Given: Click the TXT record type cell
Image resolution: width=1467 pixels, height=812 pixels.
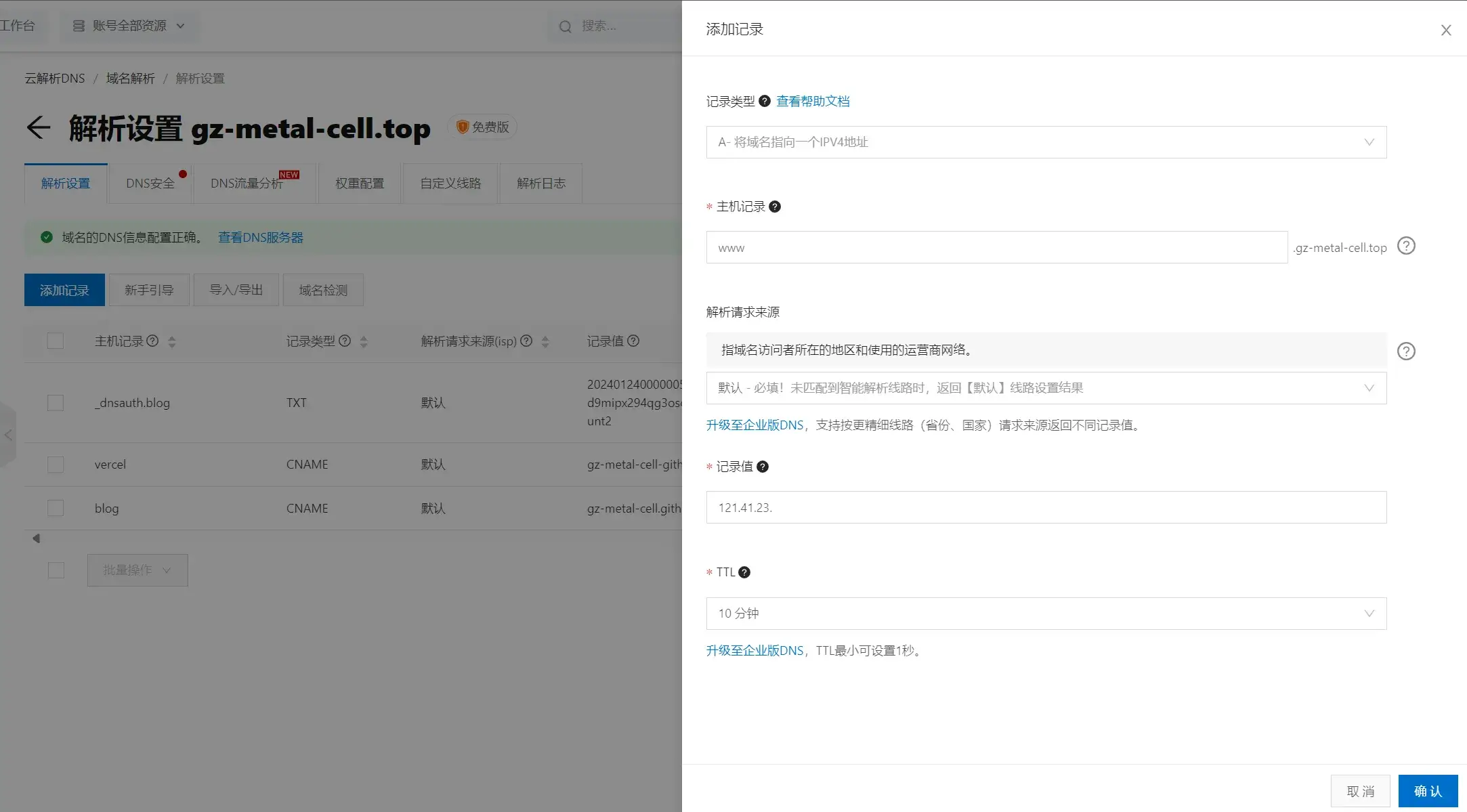Looking at the screenshot, I should click(x=297, y=403).
